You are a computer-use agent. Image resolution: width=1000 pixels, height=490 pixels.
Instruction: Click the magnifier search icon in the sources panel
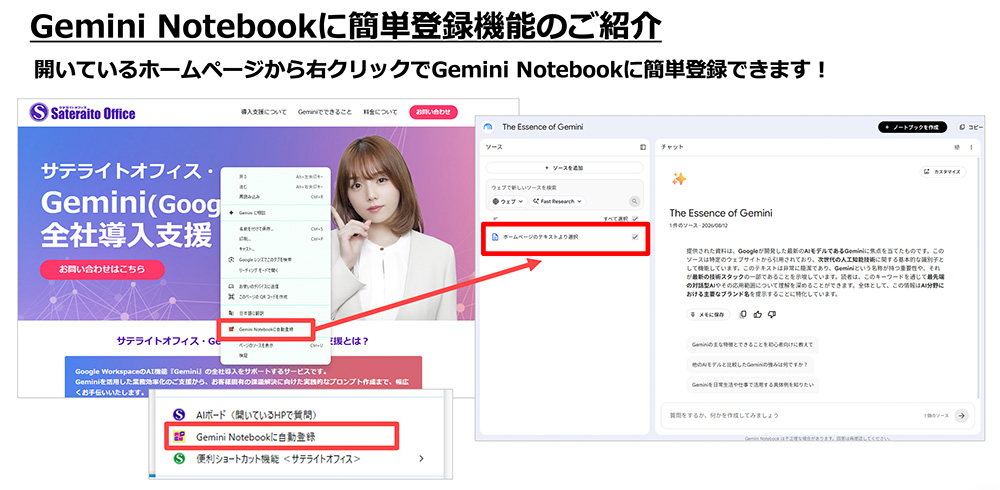pos(635,201)
